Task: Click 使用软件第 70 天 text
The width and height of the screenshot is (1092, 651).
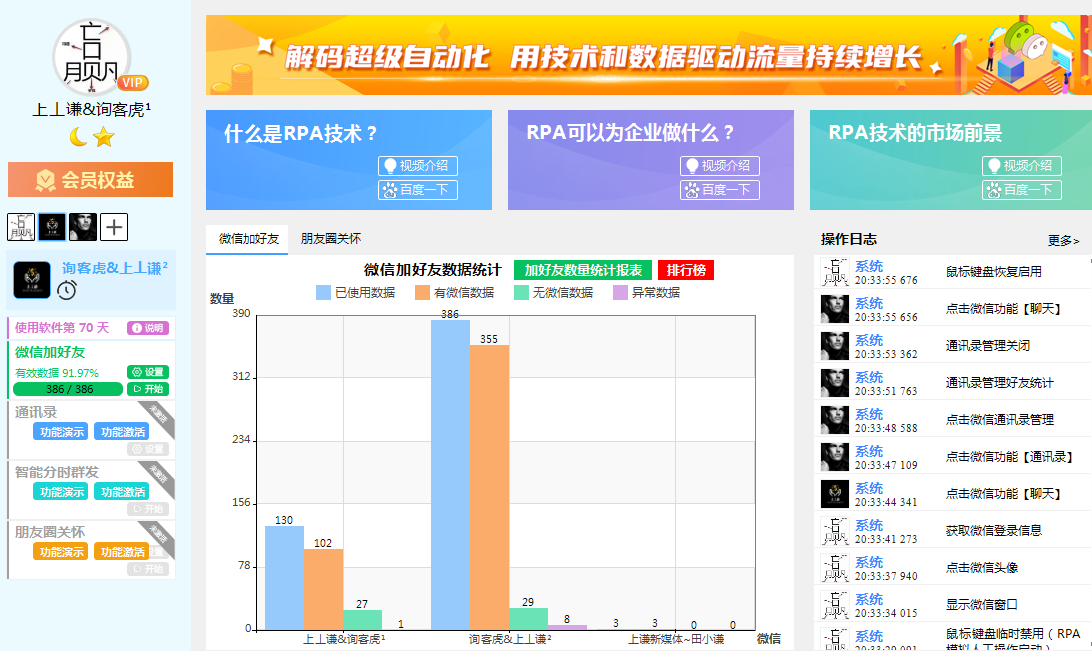Action: click(x=62, y=328)
